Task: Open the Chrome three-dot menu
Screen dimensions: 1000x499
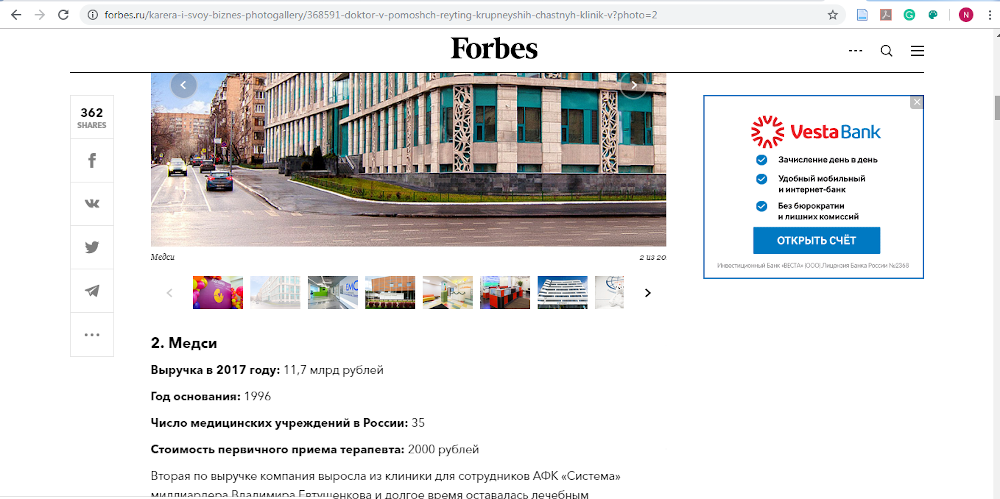Action: click(x=989, y=15)
